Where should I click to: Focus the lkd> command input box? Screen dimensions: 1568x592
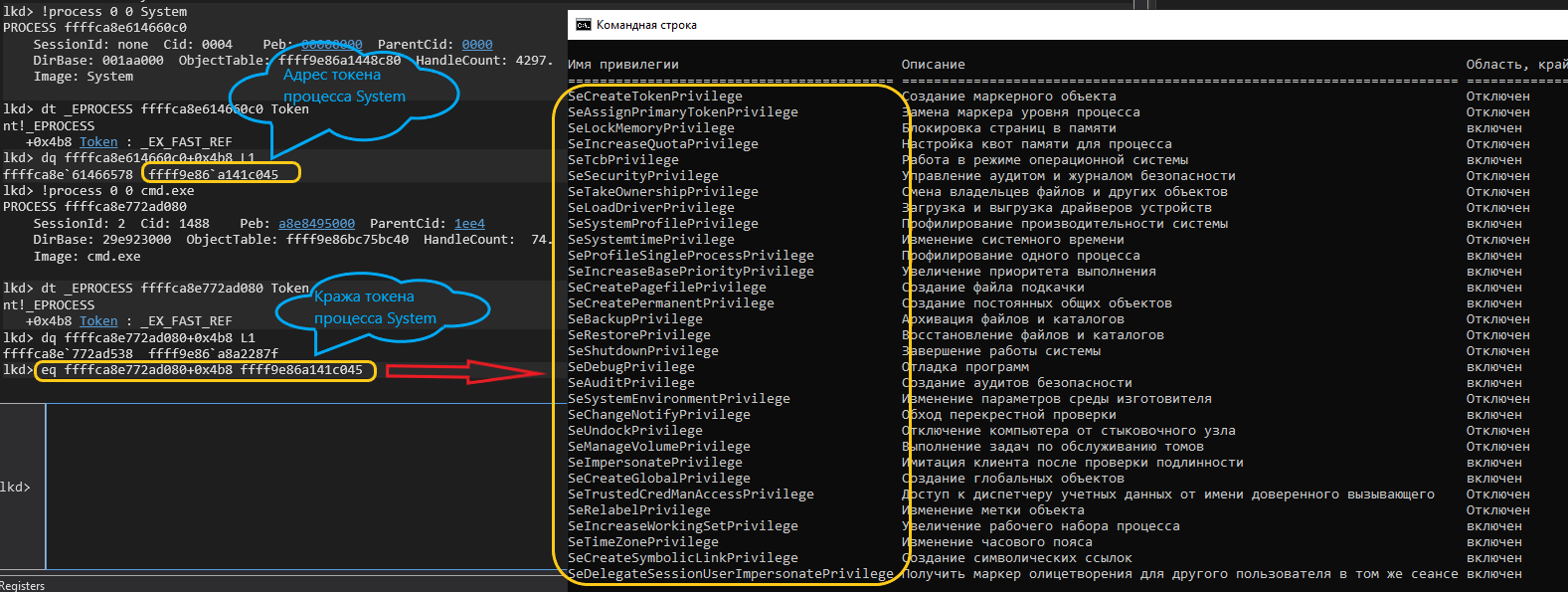point(298,487)
